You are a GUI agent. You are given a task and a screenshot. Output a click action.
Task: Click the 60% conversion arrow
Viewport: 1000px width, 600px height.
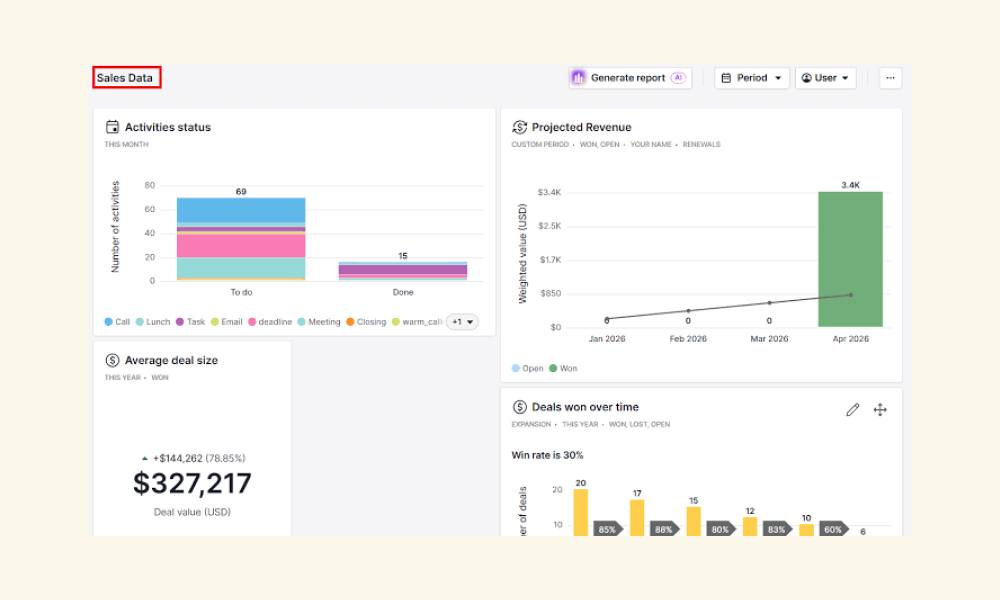833,529
